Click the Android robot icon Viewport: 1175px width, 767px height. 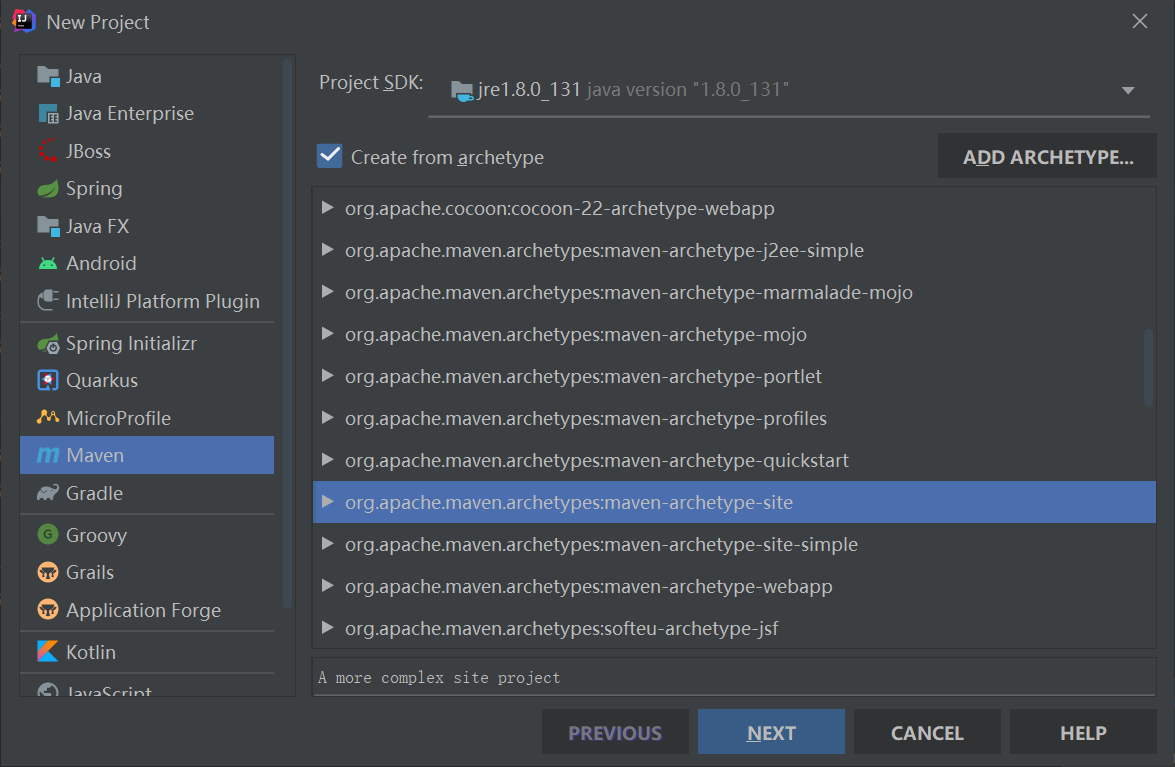click(48, 264)
